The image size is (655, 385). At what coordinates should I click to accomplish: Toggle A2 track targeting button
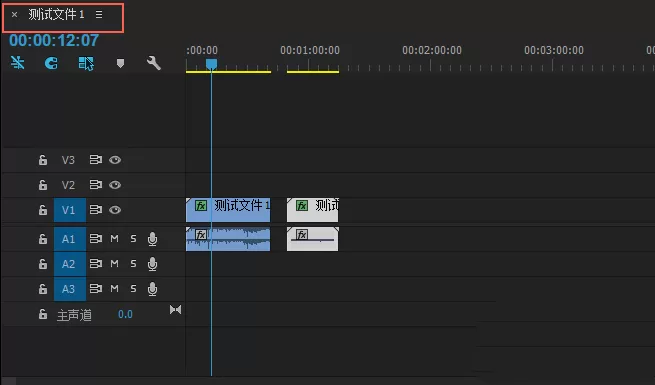coord(70,264)
